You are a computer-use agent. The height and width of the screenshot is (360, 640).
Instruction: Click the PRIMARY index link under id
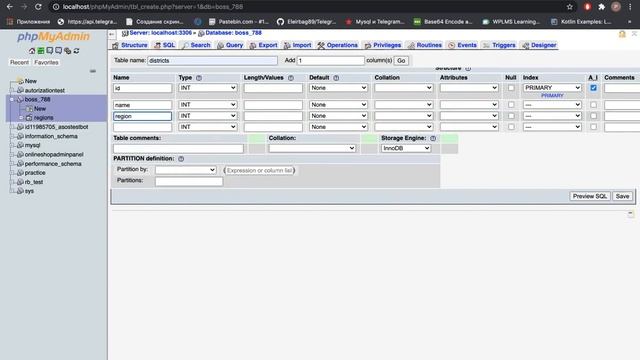[552, 96]
